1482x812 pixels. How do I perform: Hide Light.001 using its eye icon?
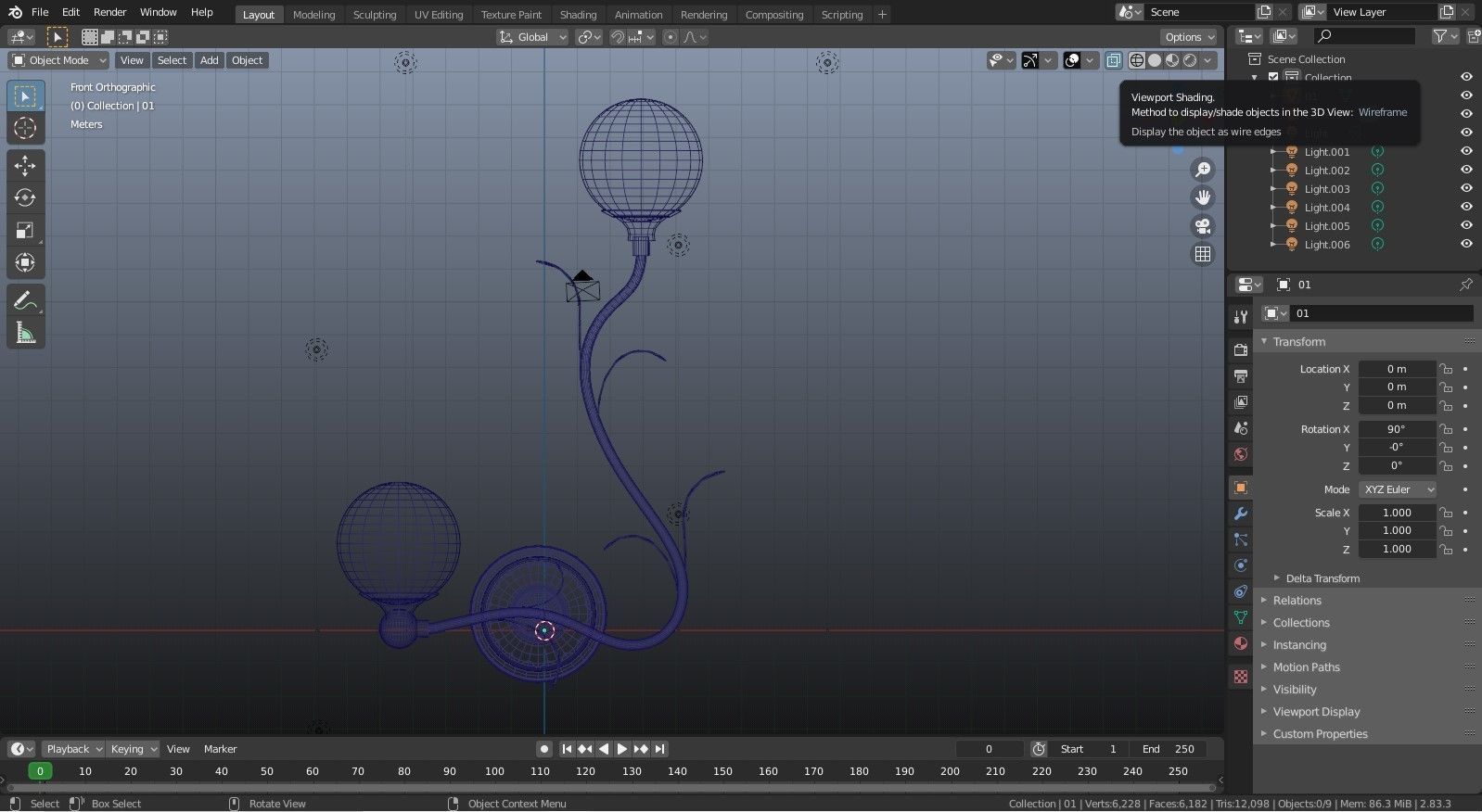tap(1466, 151)
